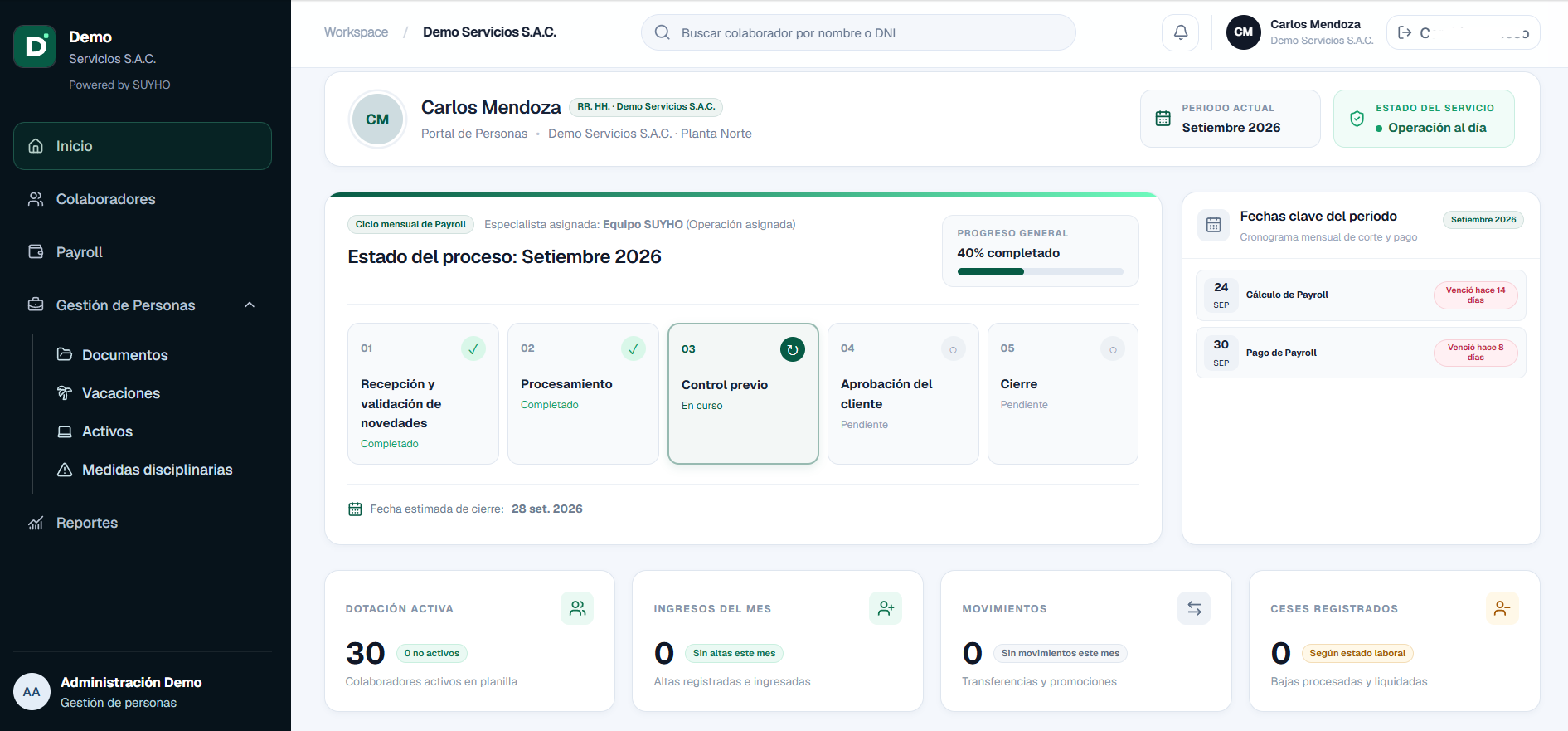This screenshot has width=1568, height=731.
Task: Click the 'Sin altas este mes' badge
Action: pyautogui.click(x=735, y=653)
